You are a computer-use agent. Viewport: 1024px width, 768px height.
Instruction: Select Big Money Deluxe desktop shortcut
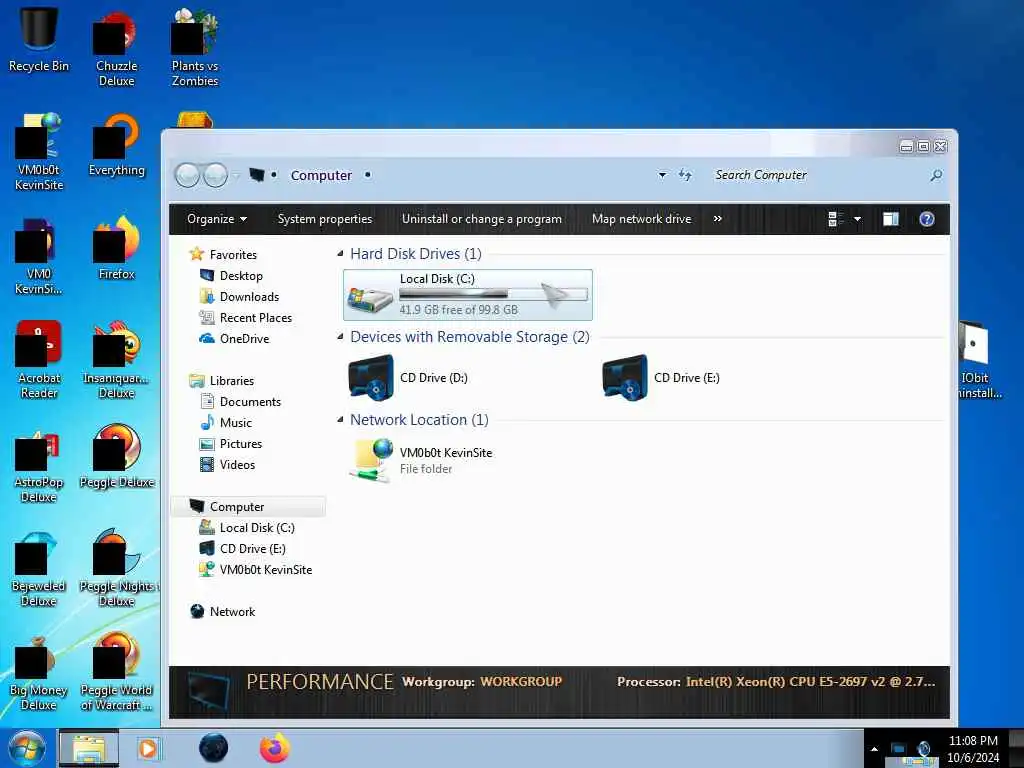coord(39,672)
